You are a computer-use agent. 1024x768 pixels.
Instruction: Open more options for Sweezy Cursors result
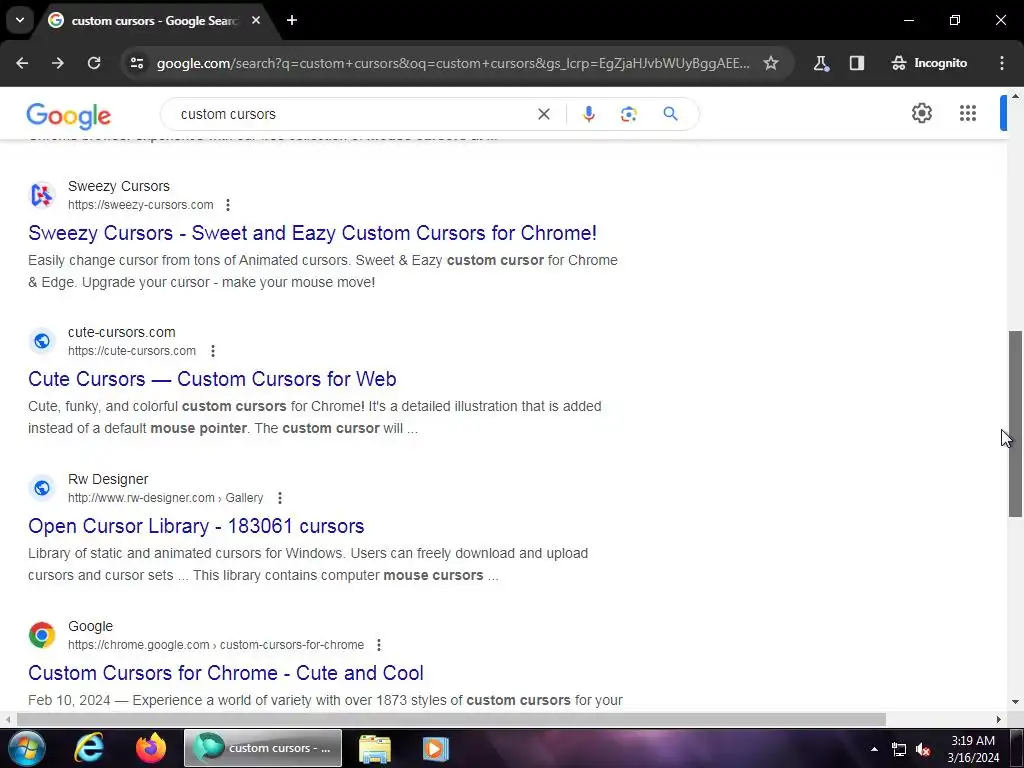click(x=227, y=205)
